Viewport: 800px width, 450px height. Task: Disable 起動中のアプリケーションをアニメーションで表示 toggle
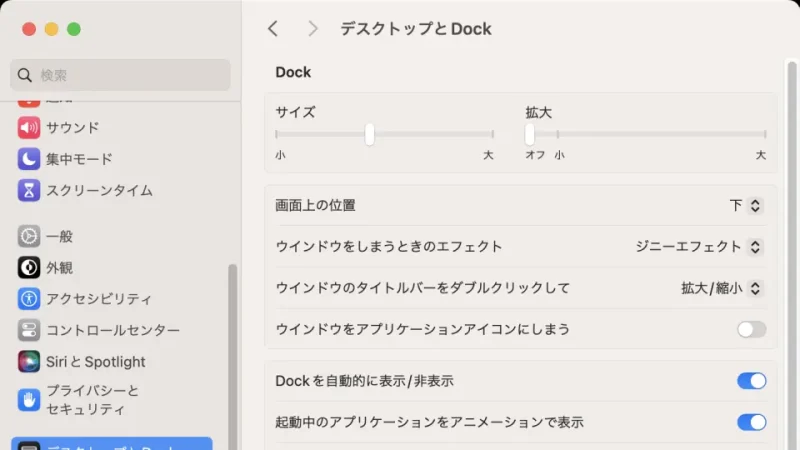(751, 422)
